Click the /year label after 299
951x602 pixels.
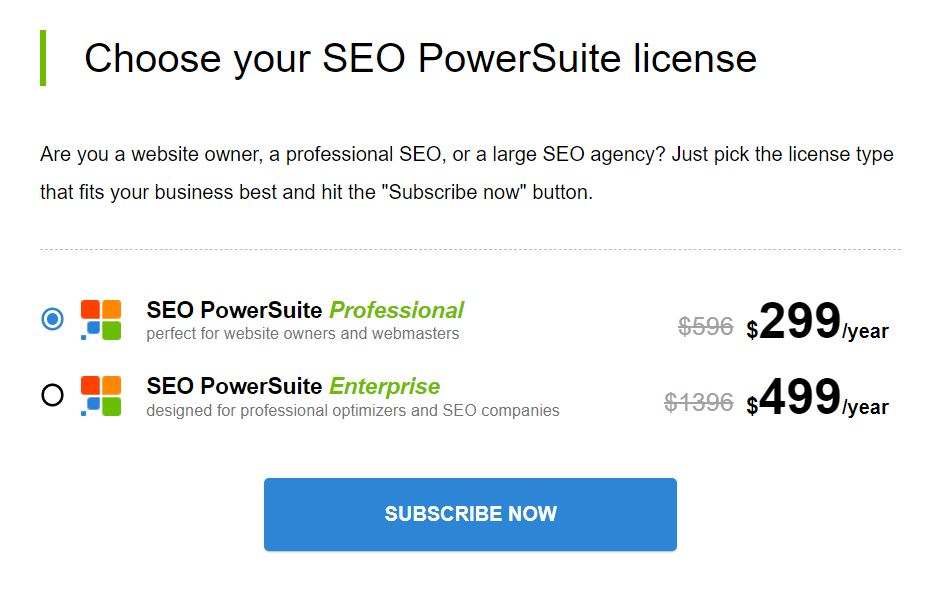coord(865,332)
